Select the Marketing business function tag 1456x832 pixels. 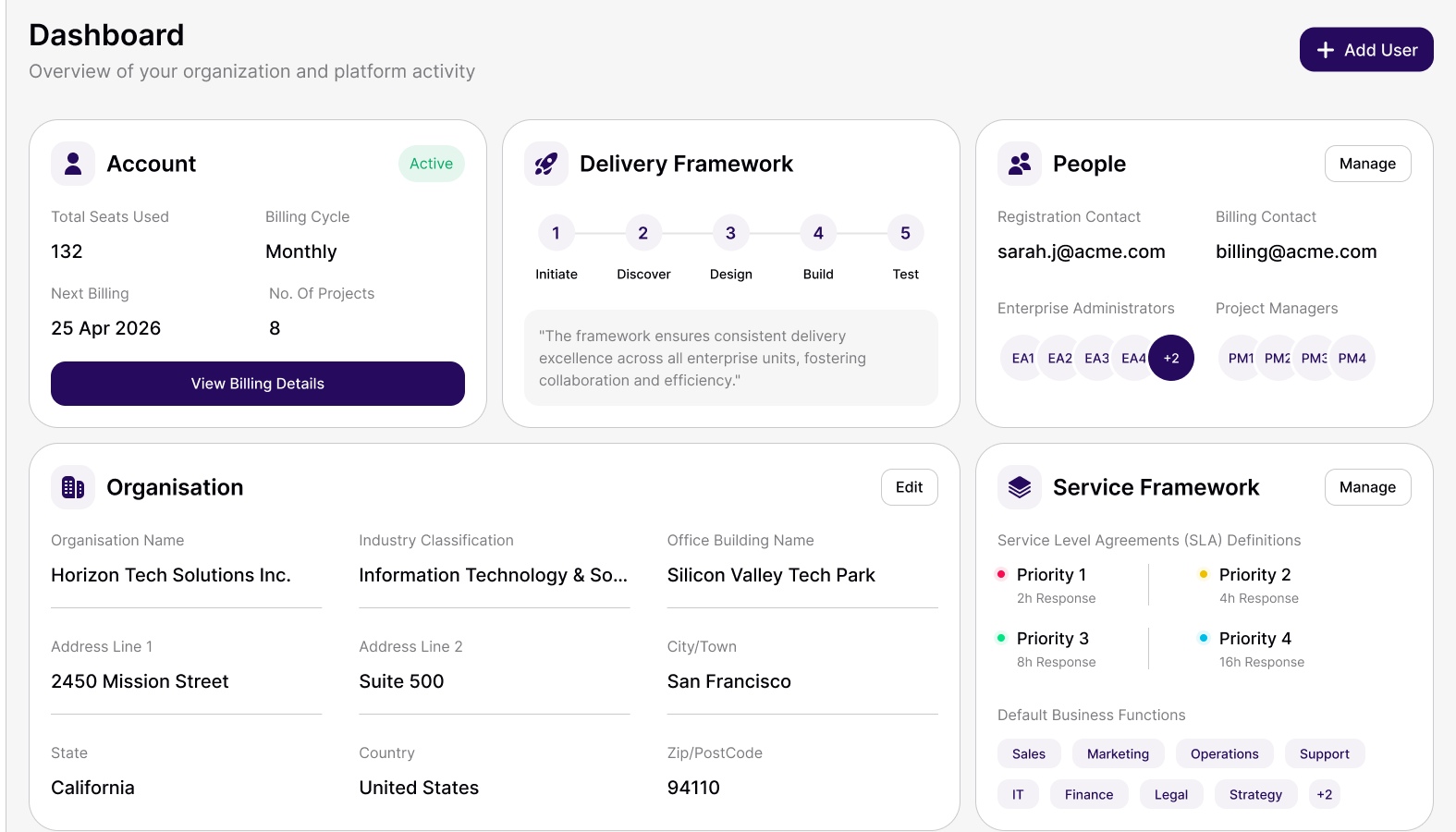pos(1119,753)
